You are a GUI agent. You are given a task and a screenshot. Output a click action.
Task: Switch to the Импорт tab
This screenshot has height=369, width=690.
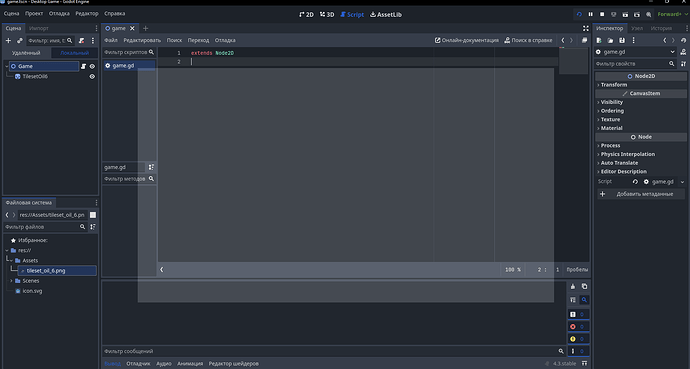(39, 29)
